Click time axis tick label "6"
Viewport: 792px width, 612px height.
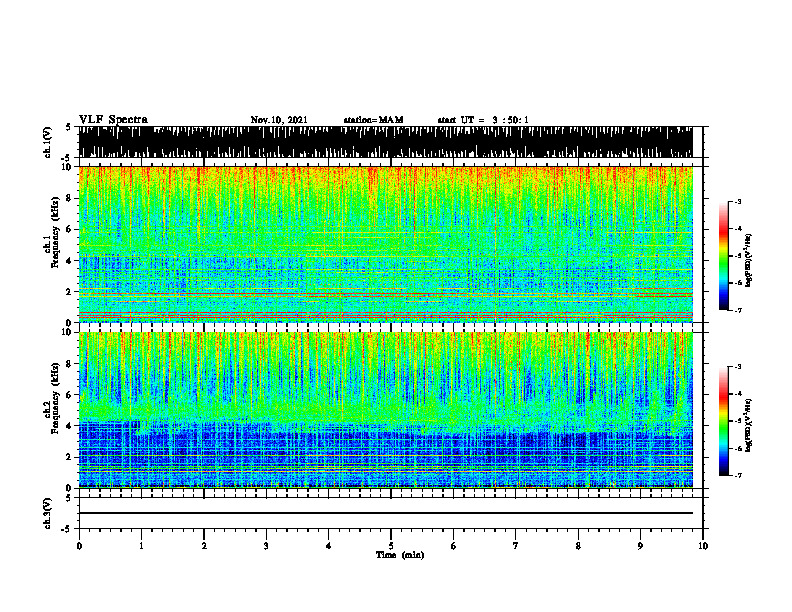click(454, 546)
